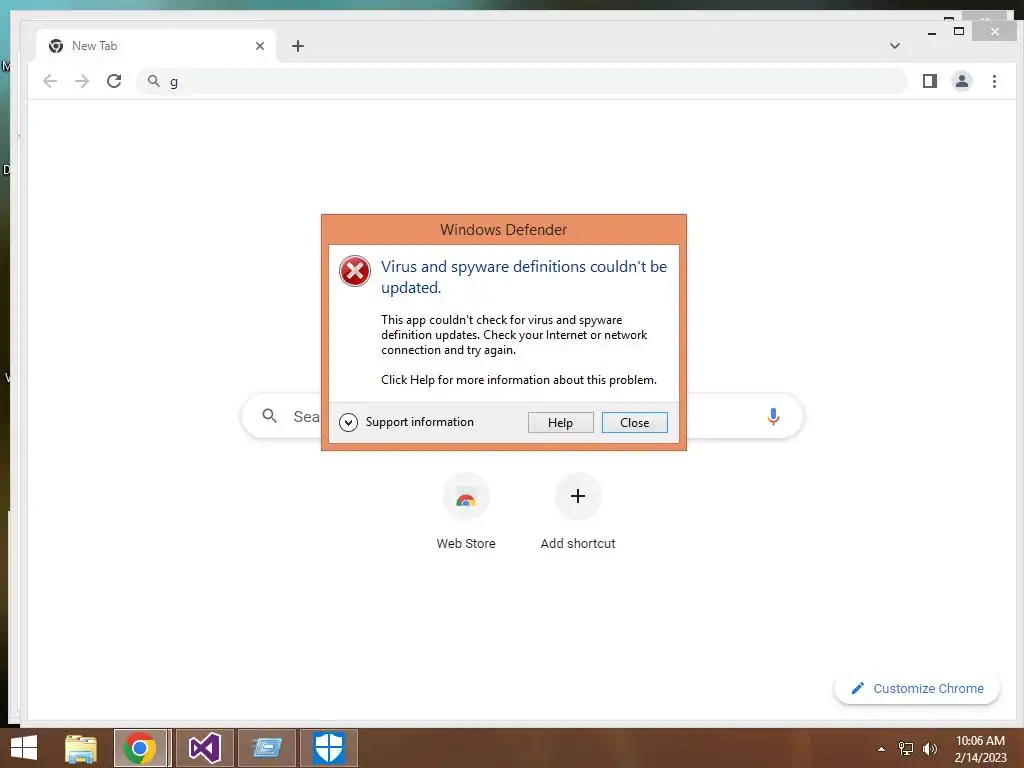Reload the current page
This screenshot has width=1024, height=768.
coord(114,81)
